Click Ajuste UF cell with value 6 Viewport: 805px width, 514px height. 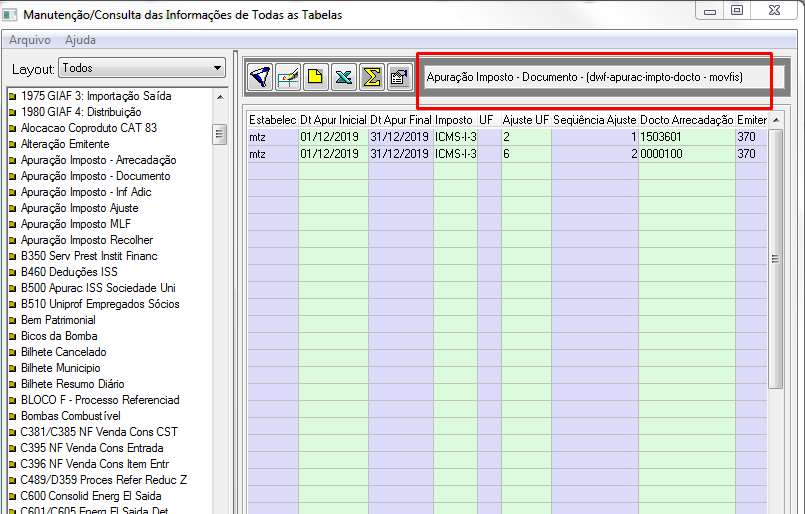tap(526, 154)
